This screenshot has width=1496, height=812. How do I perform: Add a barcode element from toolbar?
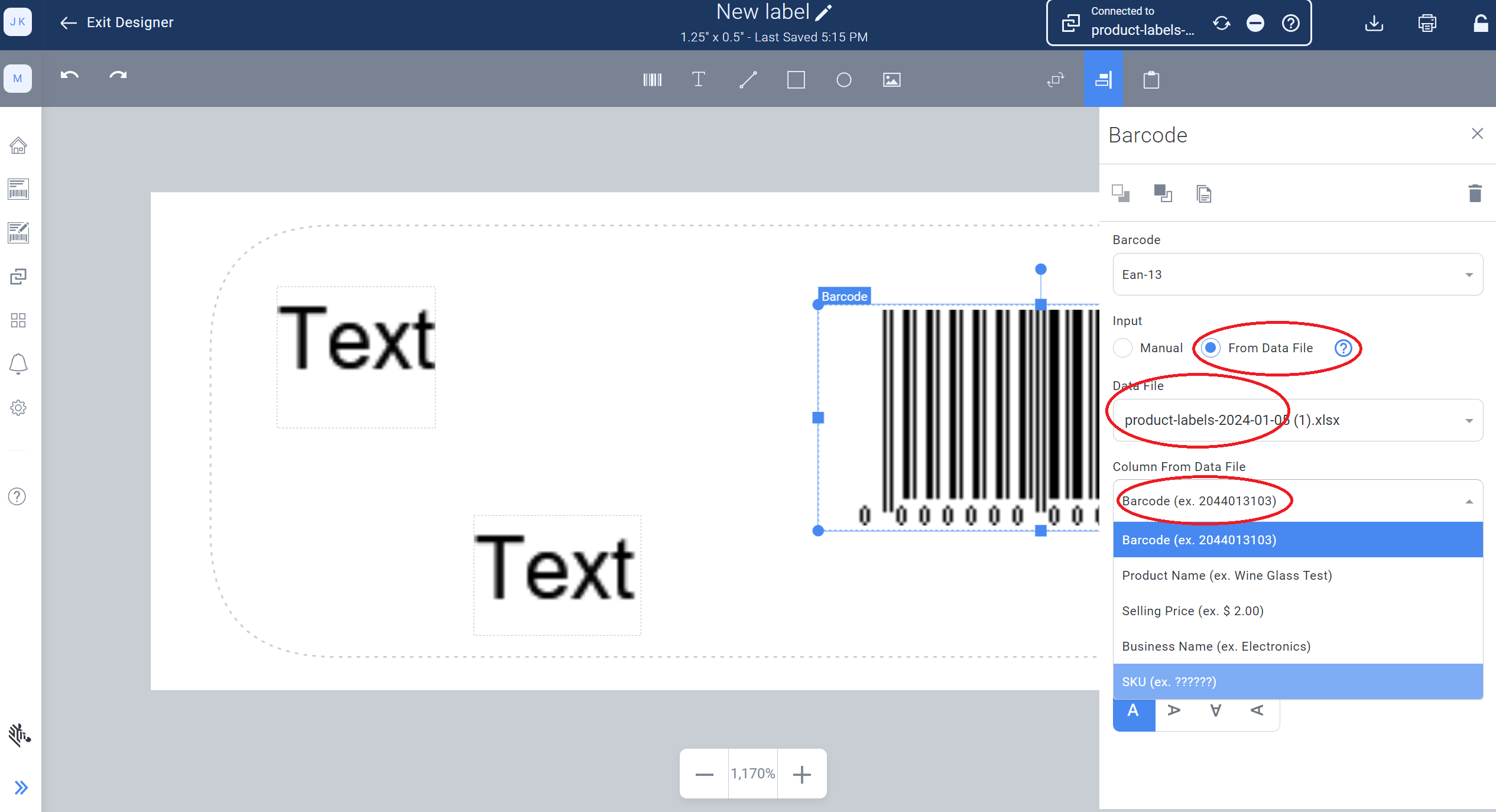tap(653, 80)
